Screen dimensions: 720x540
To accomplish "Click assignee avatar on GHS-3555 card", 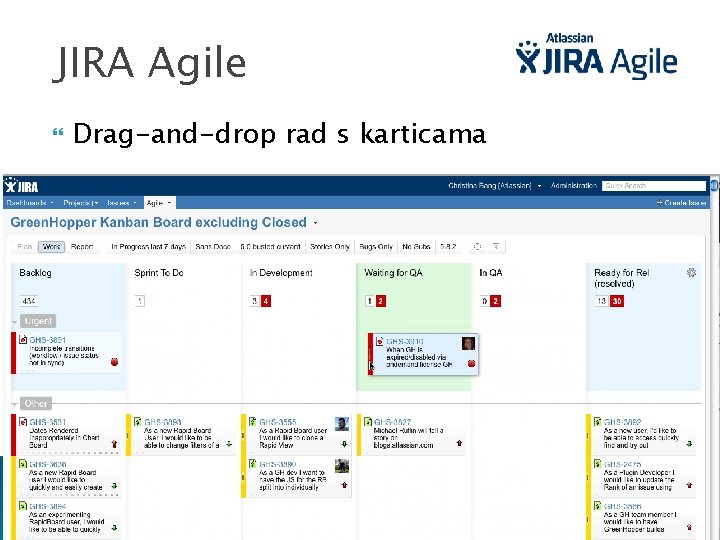I will pyautogui.click(x=342, y=424).
